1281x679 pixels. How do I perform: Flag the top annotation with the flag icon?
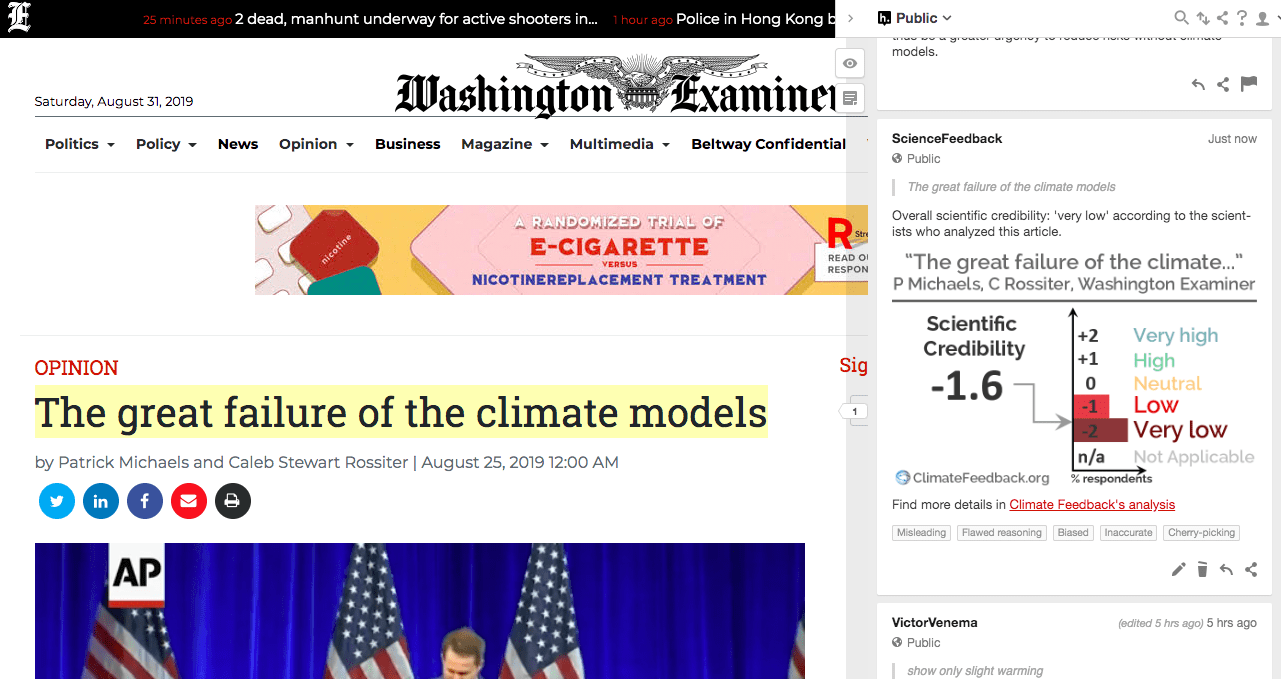click(1248, 84)
